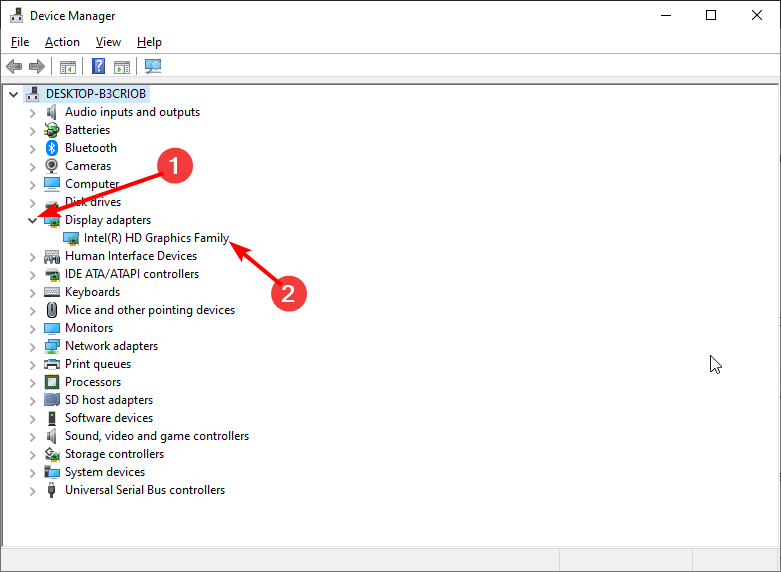The height and width of the screenshot is (572, 781).
Task: Expand the Universal Serial Bus controllers chevron
Action: click(x=32, y=490)
